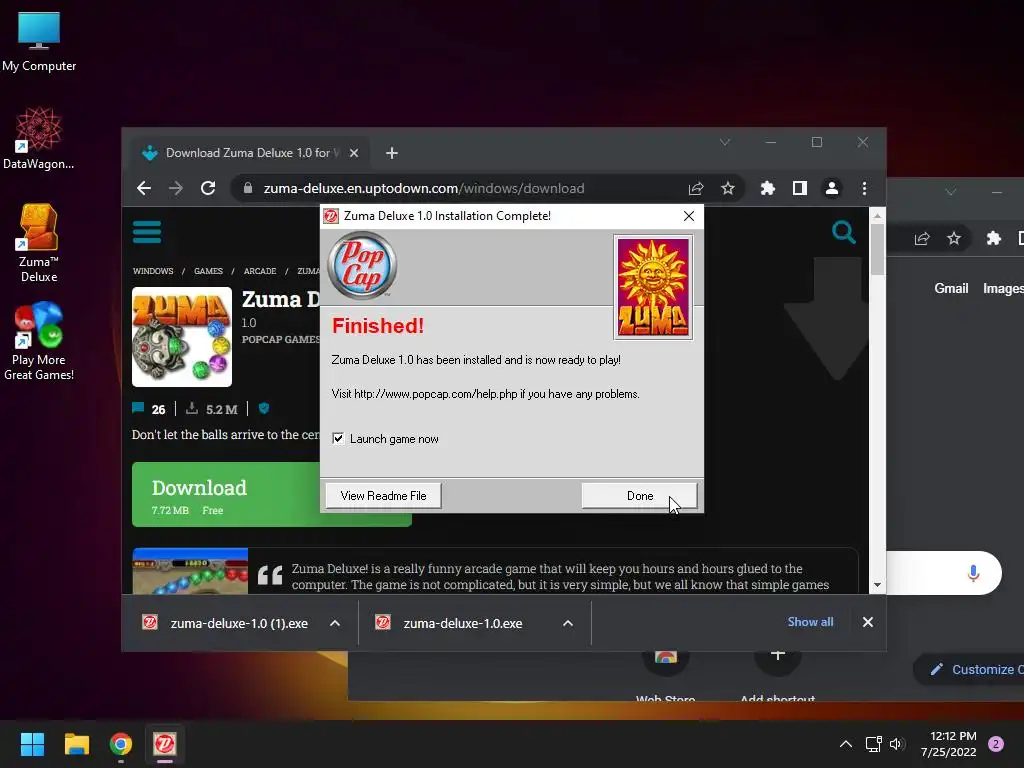Open the tab search chevron in front Chrome window
This screenshot has height=768, width=1024.
coord(724,142)
